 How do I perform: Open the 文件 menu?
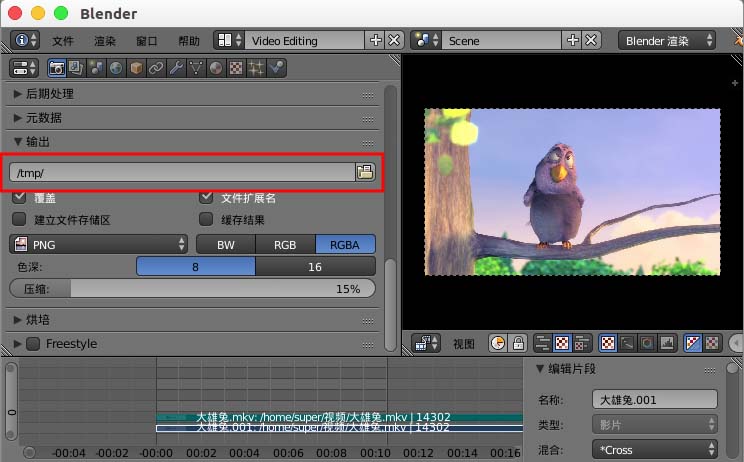pyautogui.click(x=63, y=41)
